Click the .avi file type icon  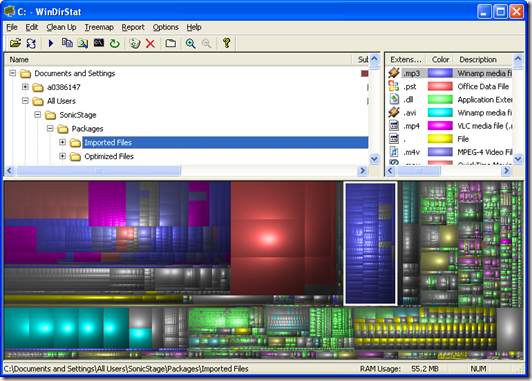[394, 112]
